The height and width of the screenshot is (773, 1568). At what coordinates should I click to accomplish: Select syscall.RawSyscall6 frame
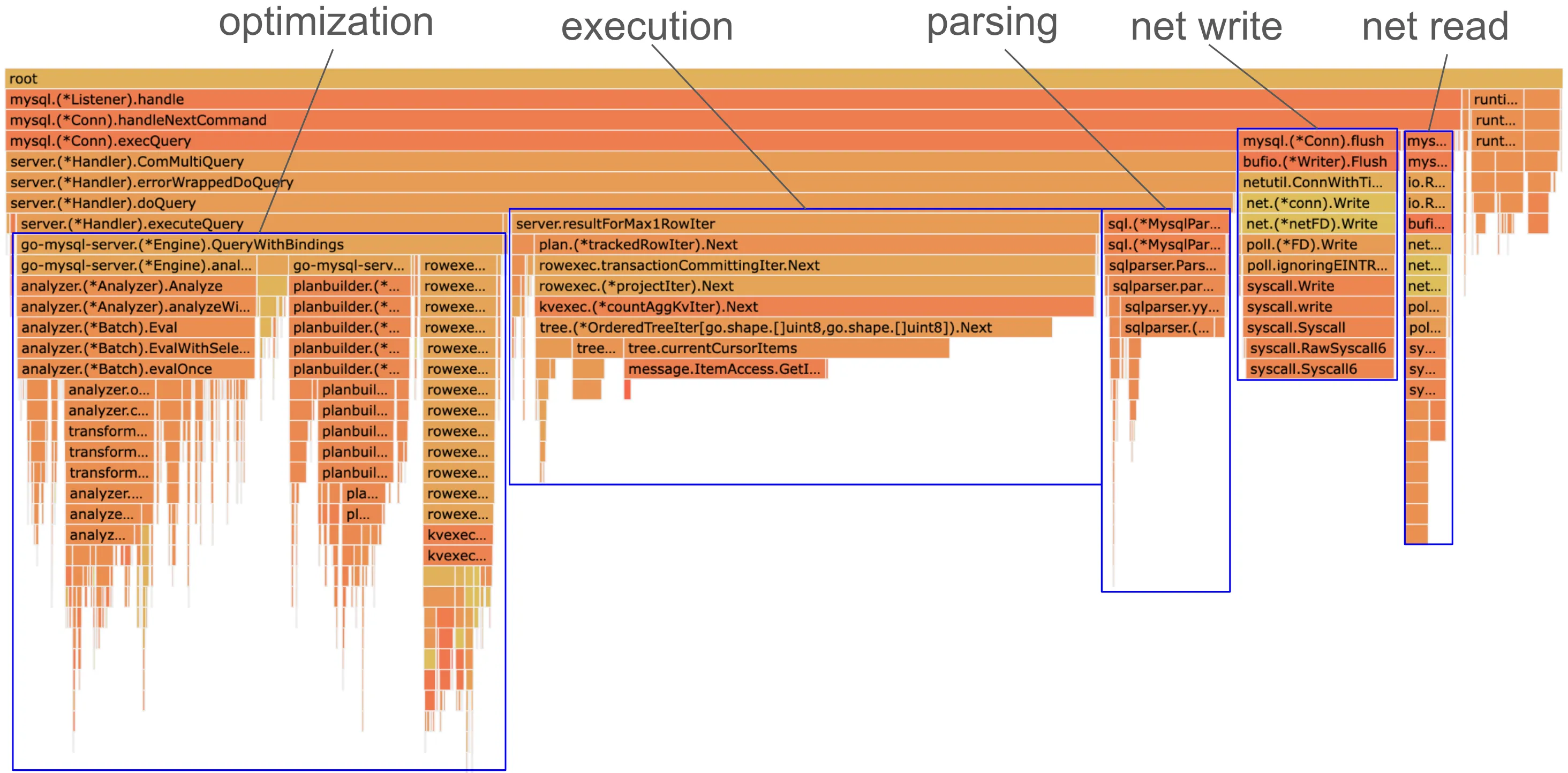pyautogui.click(x=1319, y=348)
